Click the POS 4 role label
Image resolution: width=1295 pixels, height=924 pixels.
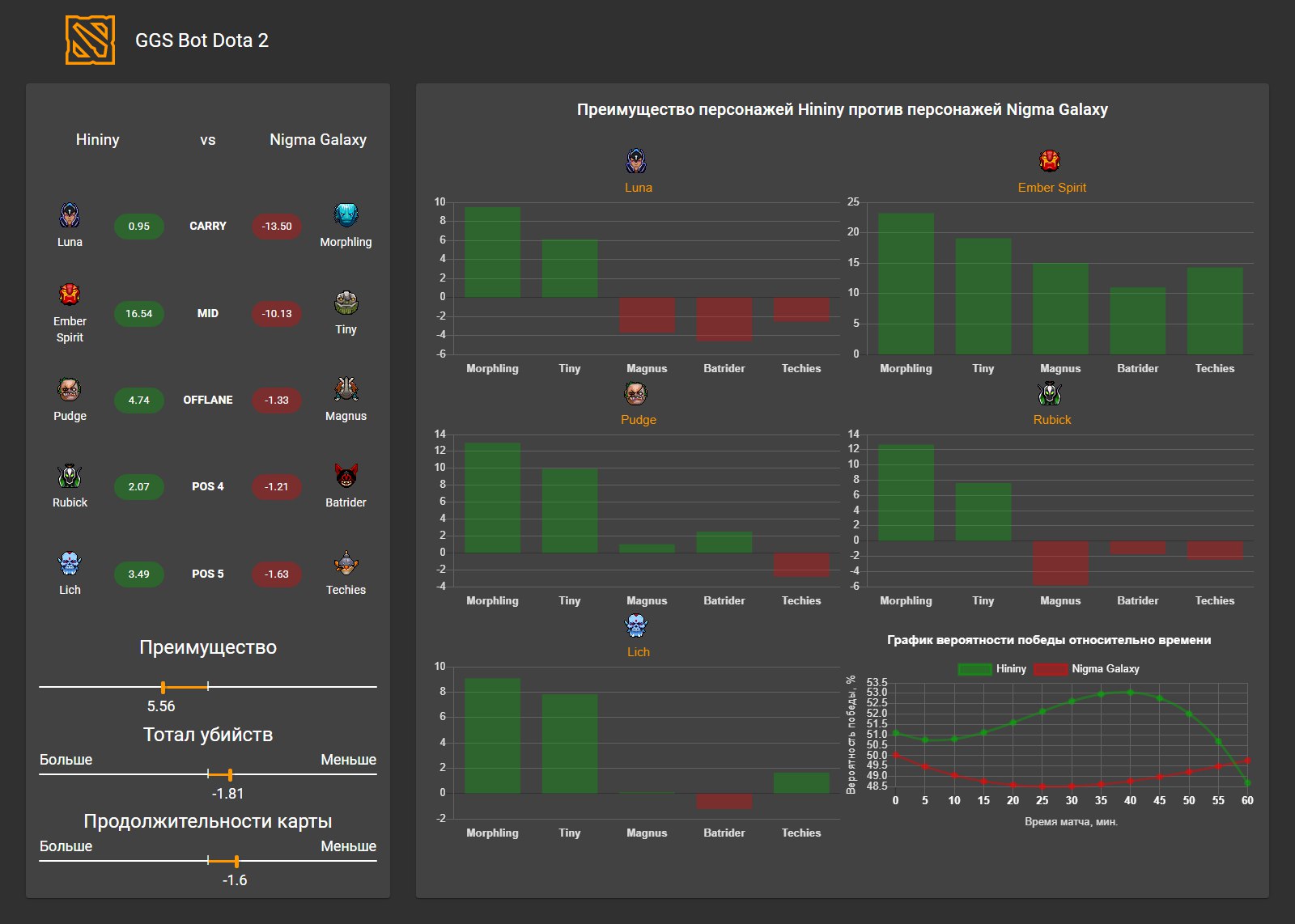tap(208, 486)
